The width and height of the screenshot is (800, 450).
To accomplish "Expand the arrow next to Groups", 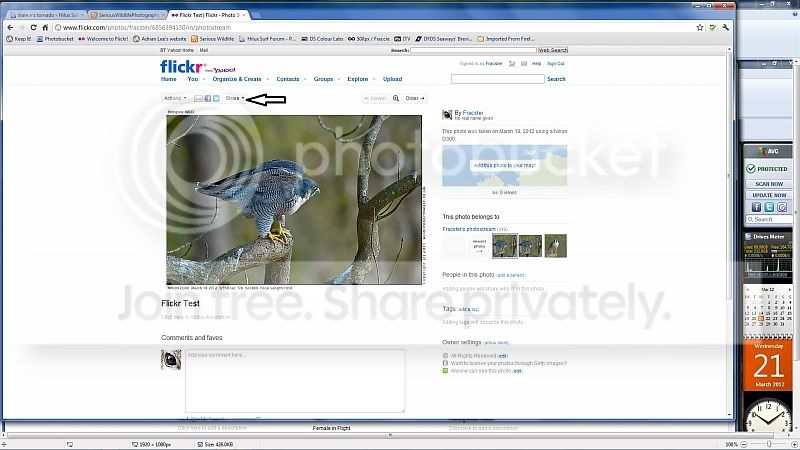I will [338, 80].
